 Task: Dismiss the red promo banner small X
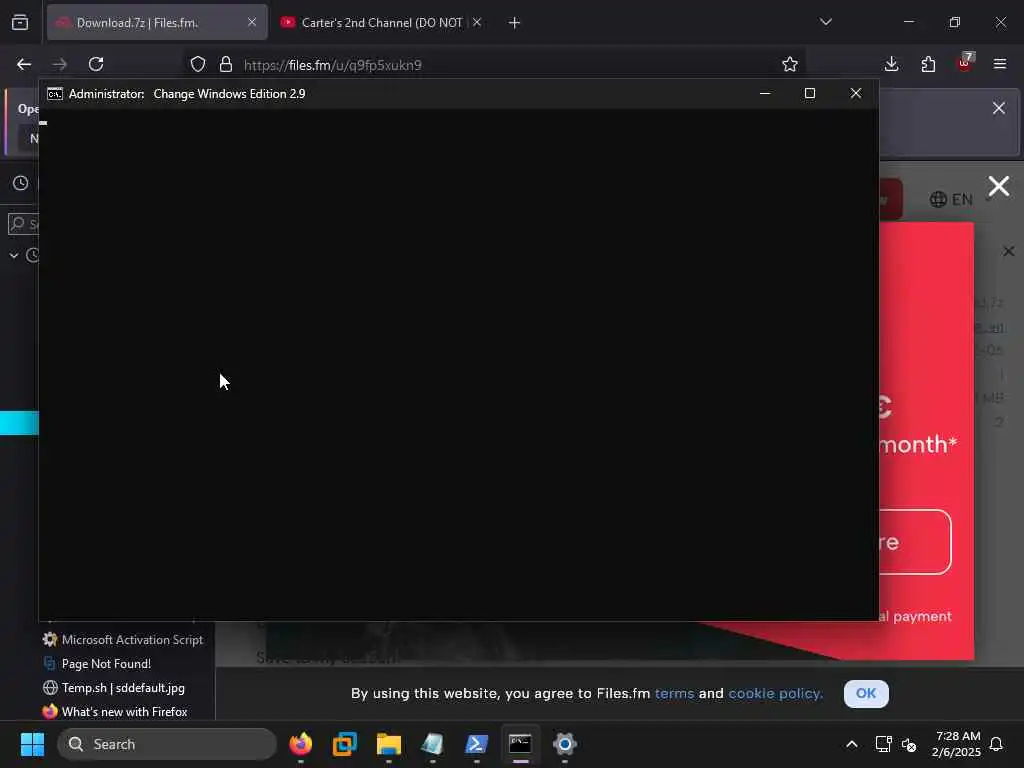pos(1008,251)
